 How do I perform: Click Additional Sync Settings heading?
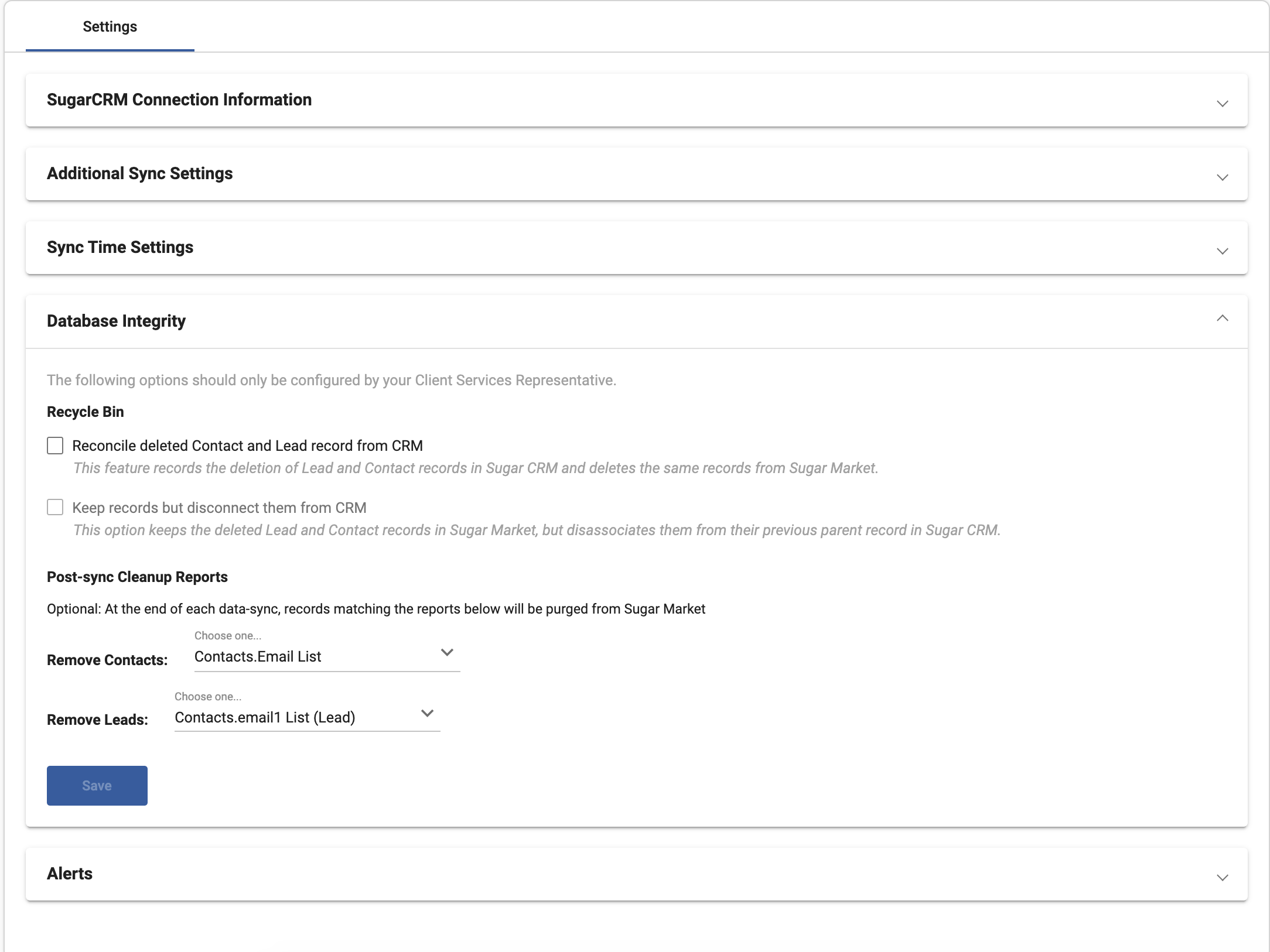click(x=140, y=173)
